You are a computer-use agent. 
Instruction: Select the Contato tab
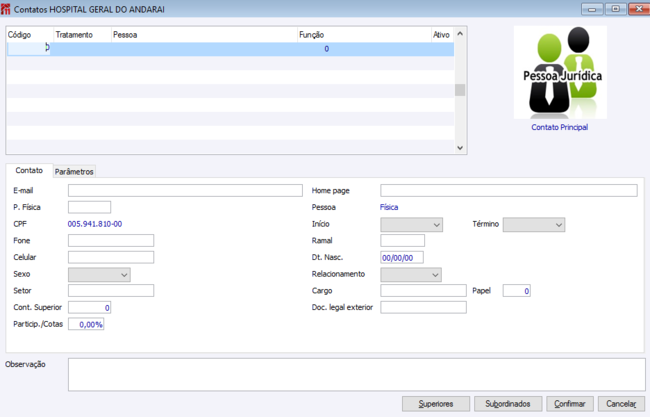point(29,170)
